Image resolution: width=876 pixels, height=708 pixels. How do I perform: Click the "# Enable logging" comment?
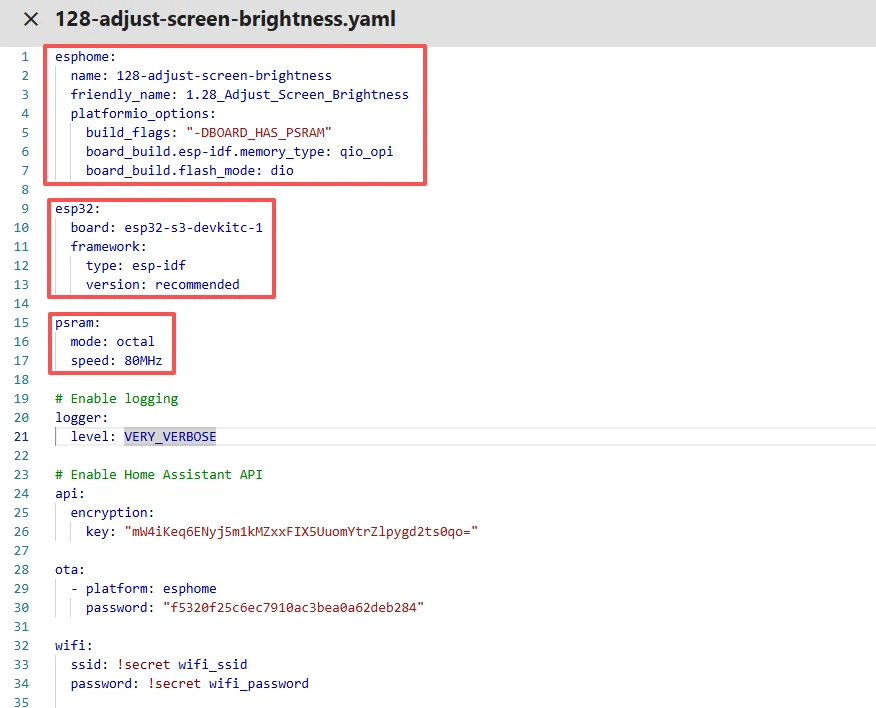117,399
